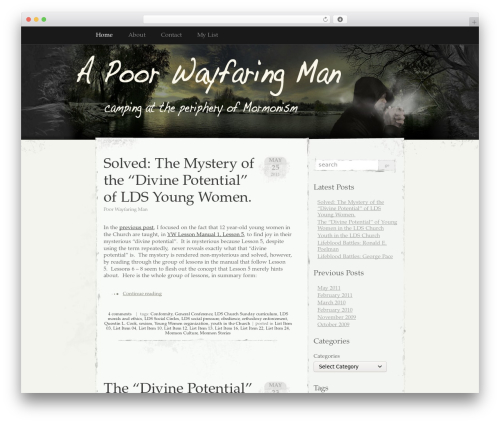Open Lifeblood Battles: George Pace

[355, 256]
